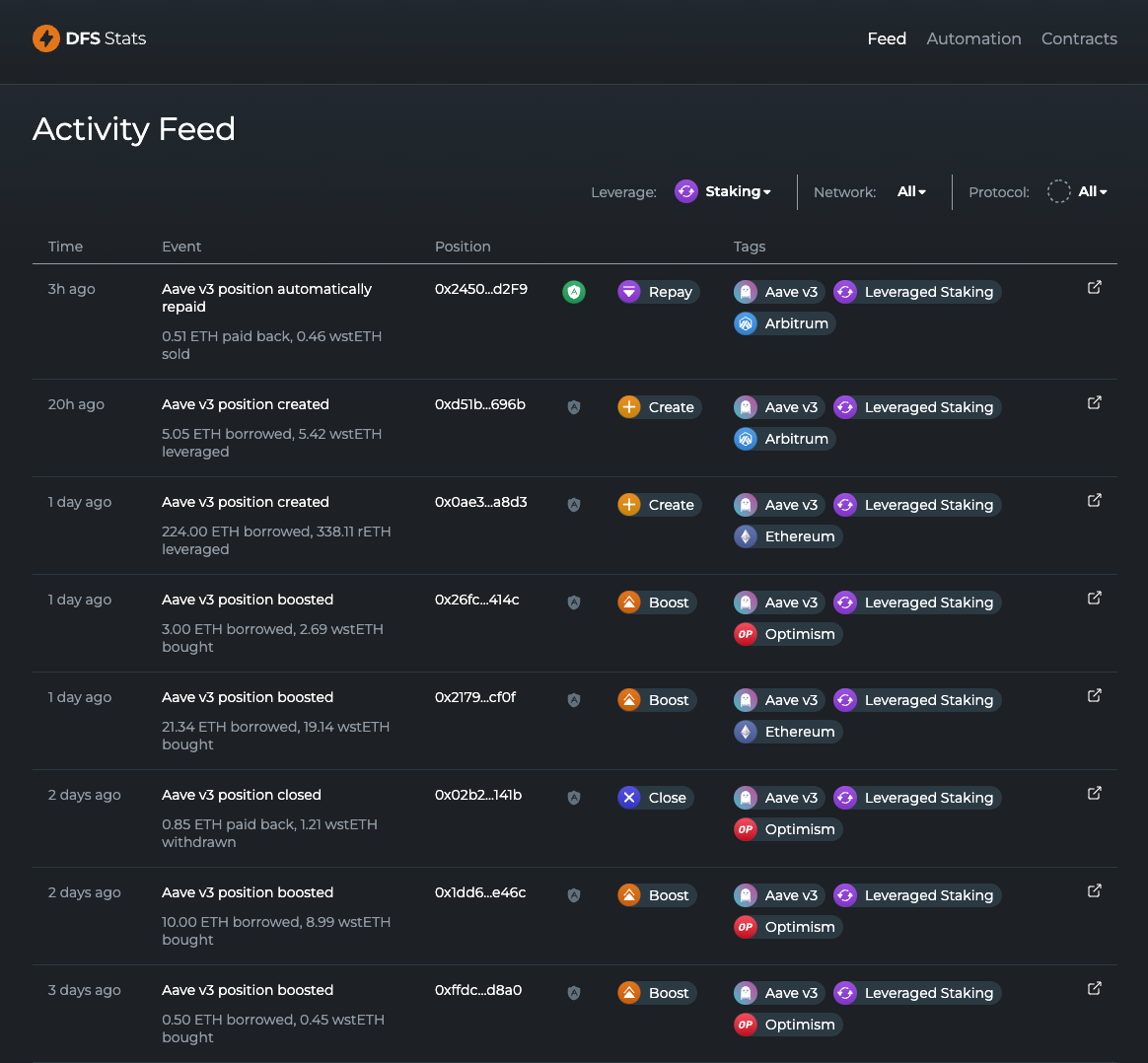Click the '3h ago' time cell
This screenshot has height=1063, width=1148.
(71, 289)
